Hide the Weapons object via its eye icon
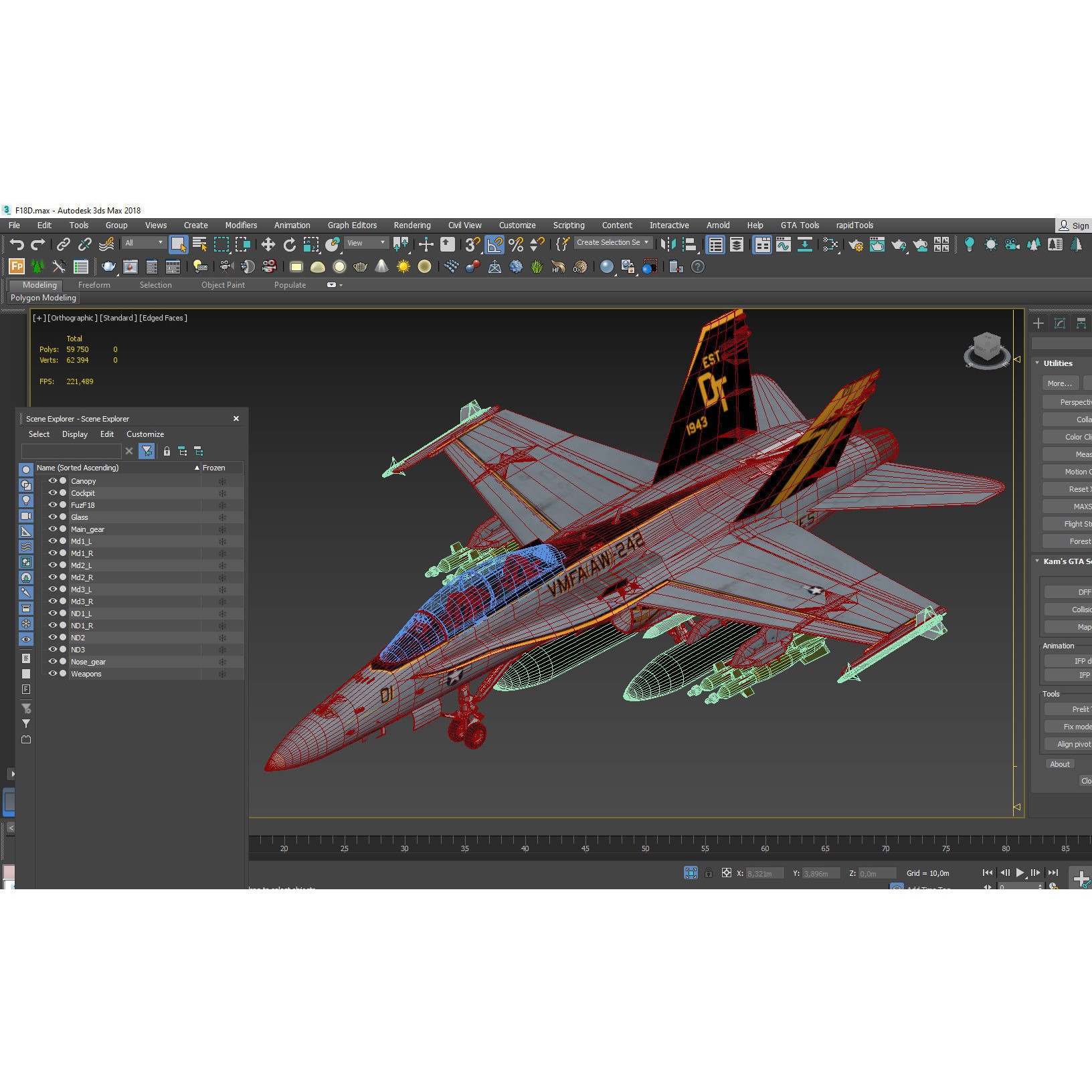1092x1092 pixels. [53, 674]
